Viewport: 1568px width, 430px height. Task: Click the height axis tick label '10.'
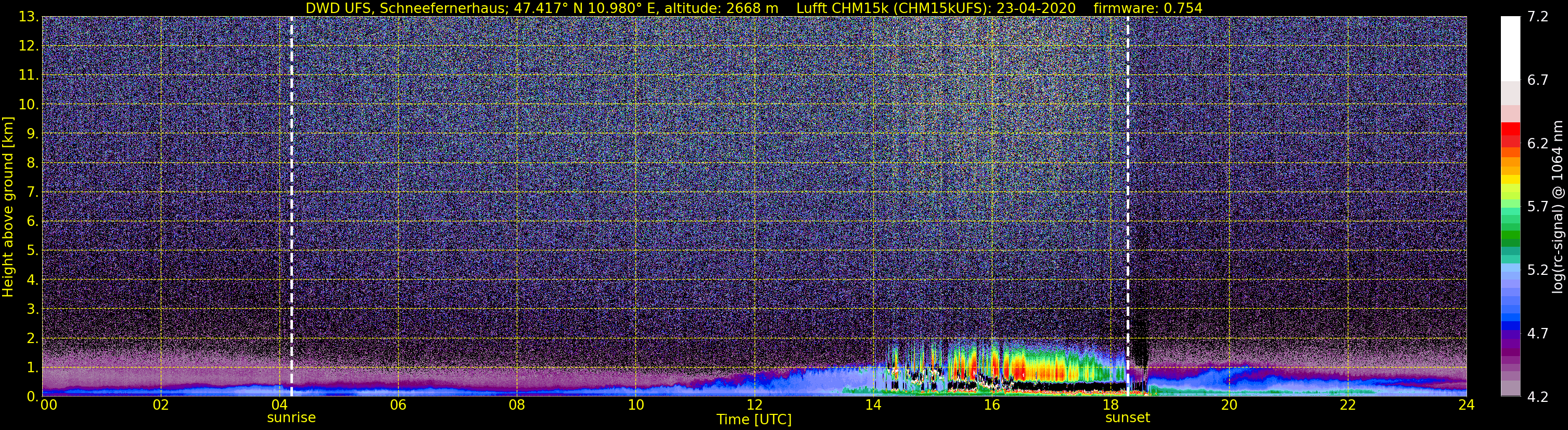click(x=29, y=105)
